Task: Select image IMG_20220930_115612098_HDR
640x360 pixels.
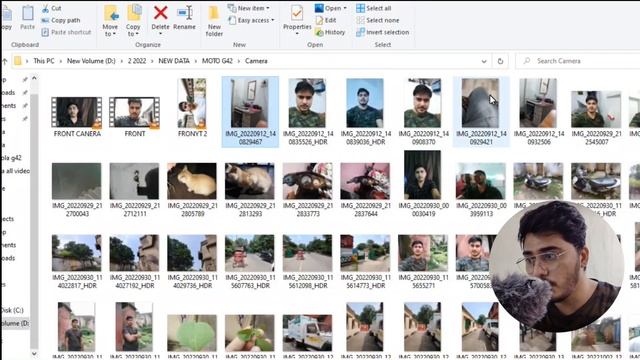Action: click(308, 262)
